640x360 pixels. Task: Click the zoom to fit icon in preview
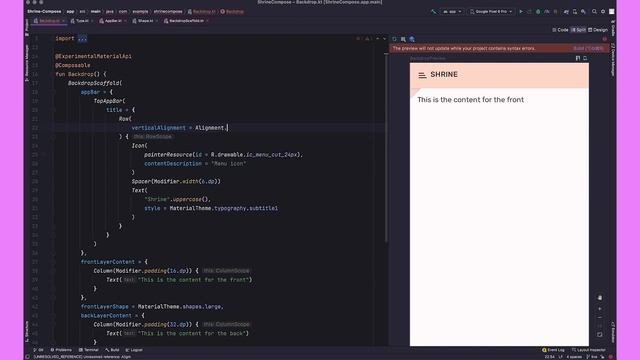click(x=600, y=335)
